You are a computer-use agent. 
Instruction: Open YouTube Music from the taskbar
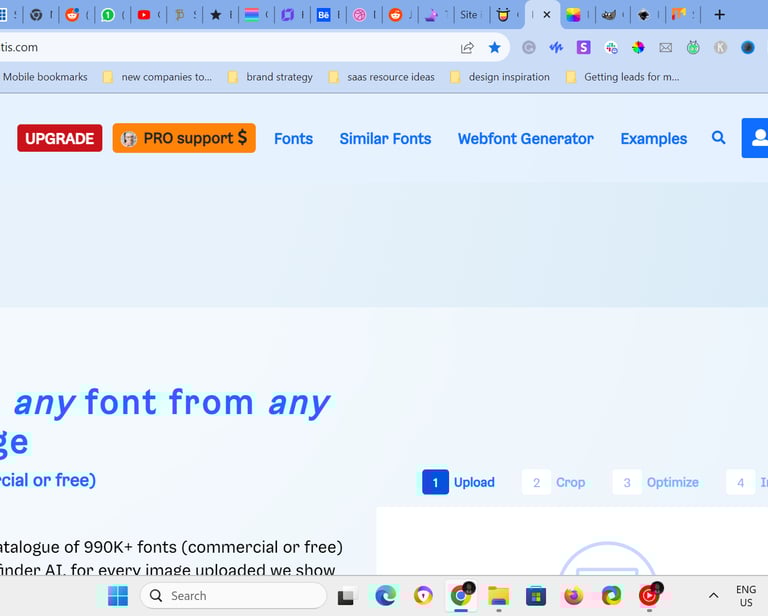tap(649, 596)
